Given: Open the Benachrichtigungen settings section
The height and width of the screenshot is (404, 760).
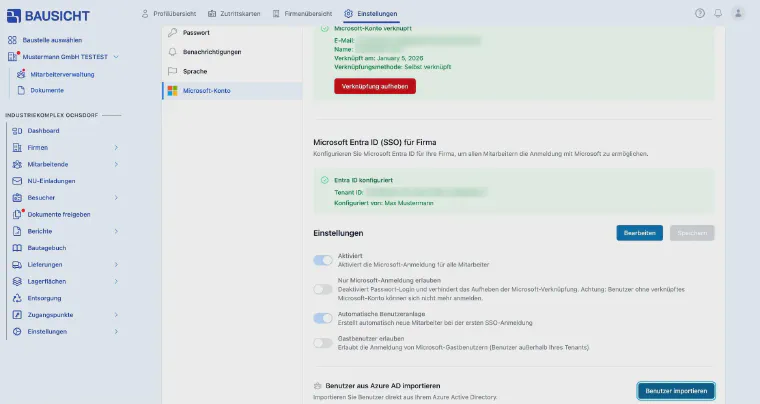Looking at the screenshot, I should coord(232,52).
